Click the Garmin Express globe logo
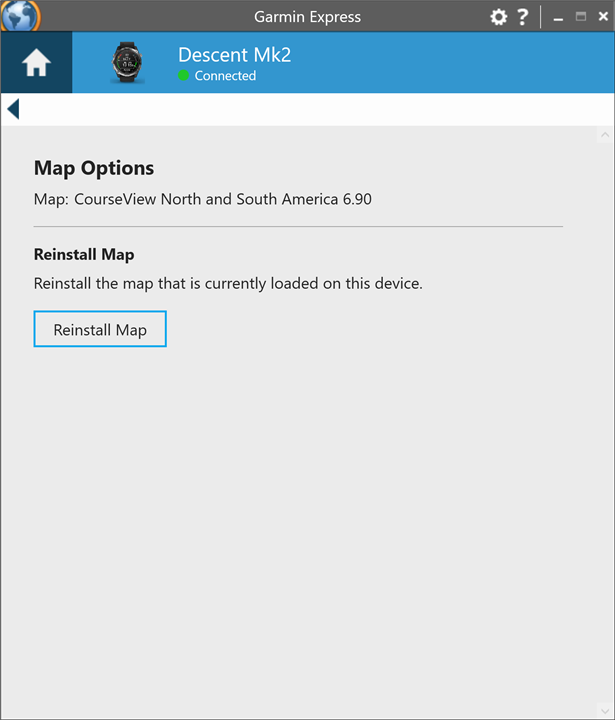Viewport: 615px width, 720px height. point(20,16)
